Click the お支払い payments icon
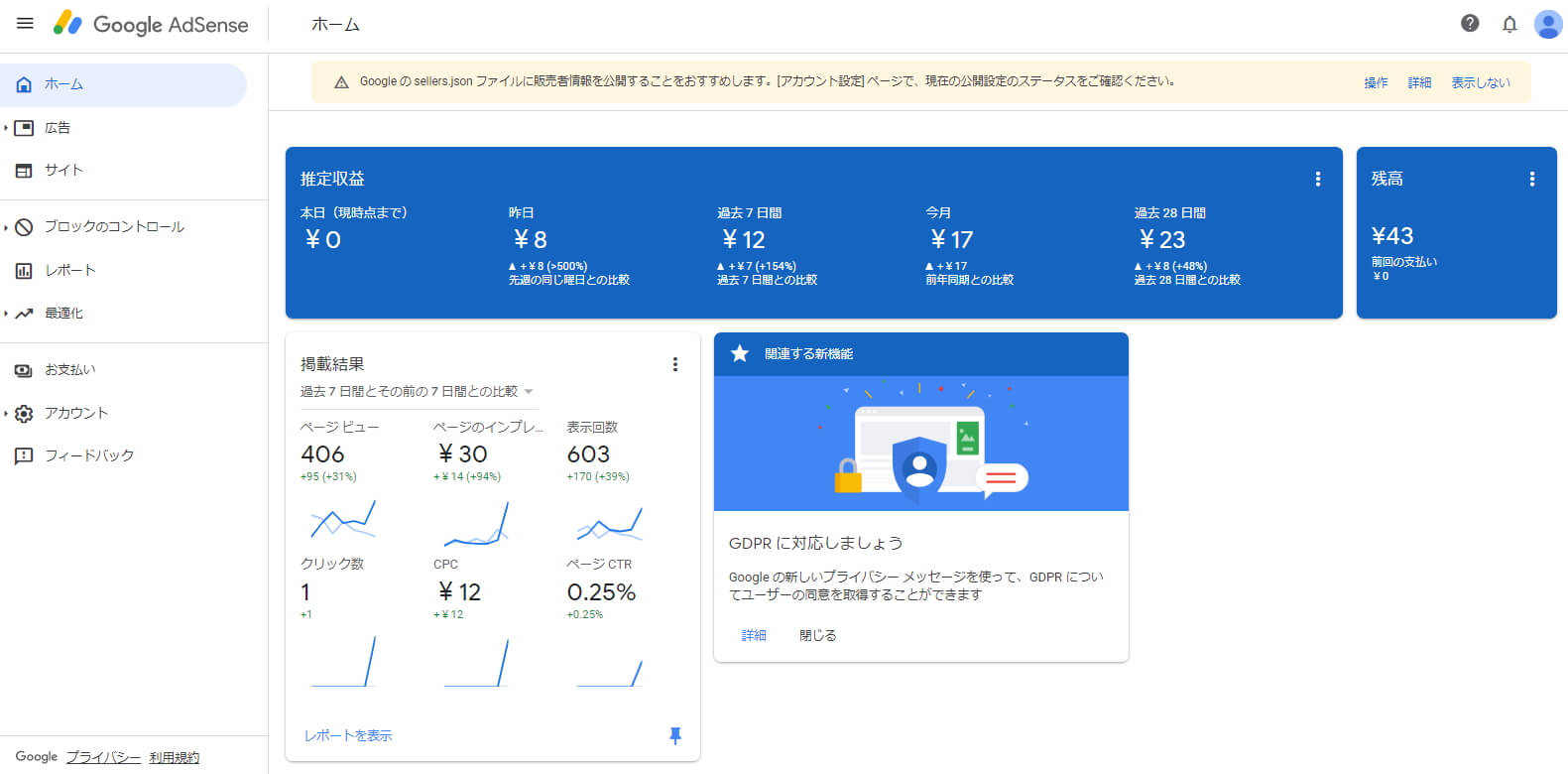The image size is (1568, 774). 24,370
